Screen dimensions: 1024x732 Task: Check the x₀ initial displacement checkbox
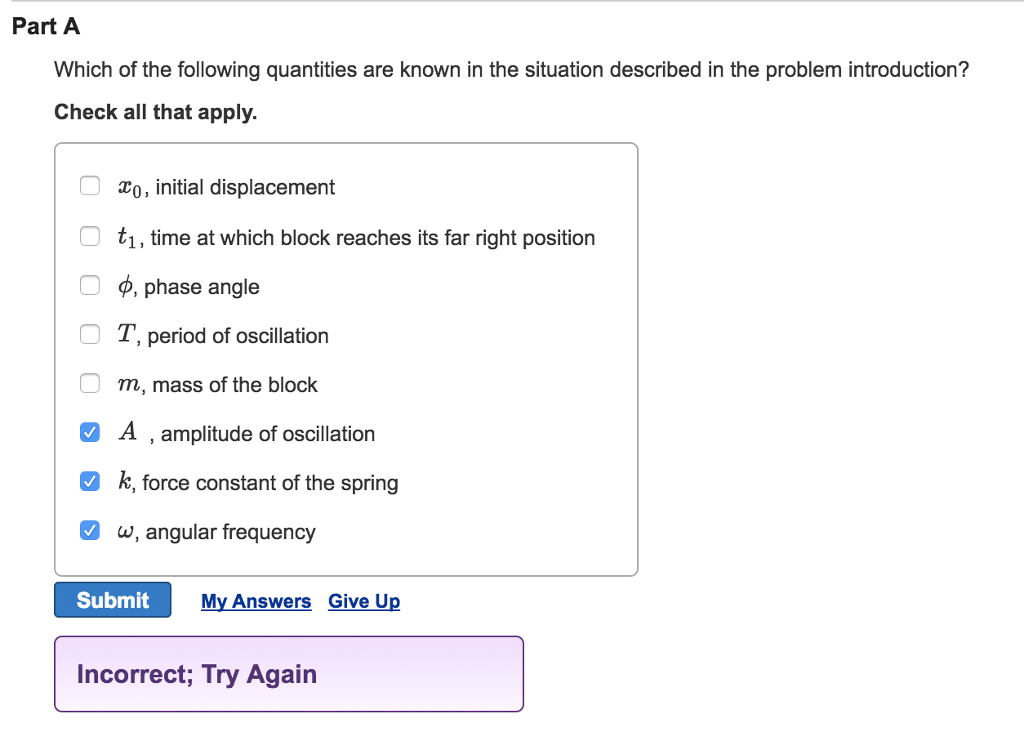tap(89, 185)
